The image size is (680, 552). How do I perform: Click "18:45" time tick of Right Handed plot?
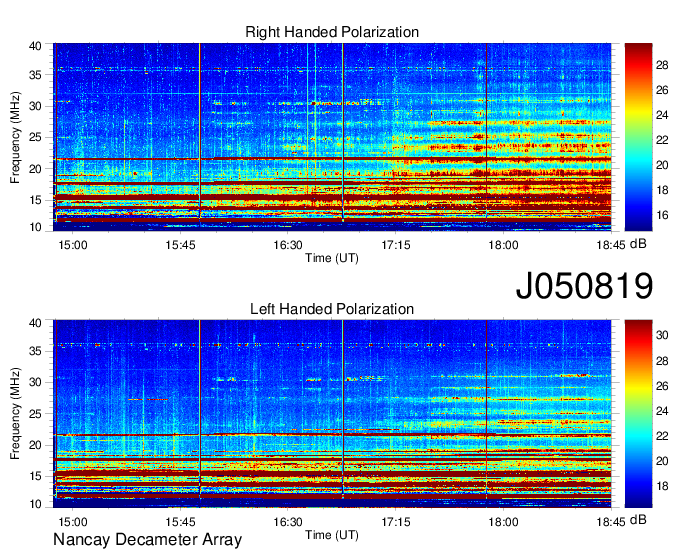pos(611,245)
